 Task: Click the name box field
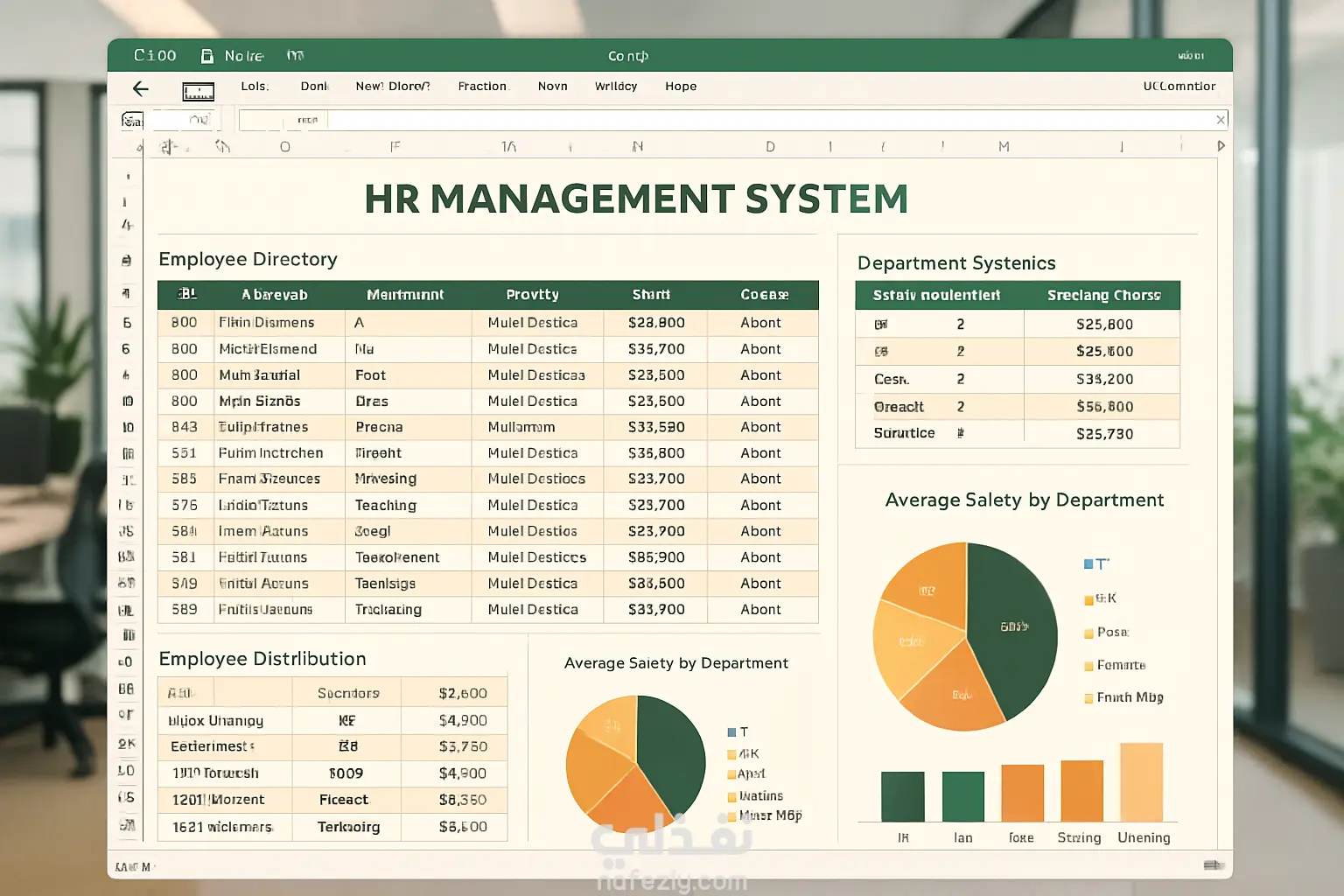click(183, 120)
